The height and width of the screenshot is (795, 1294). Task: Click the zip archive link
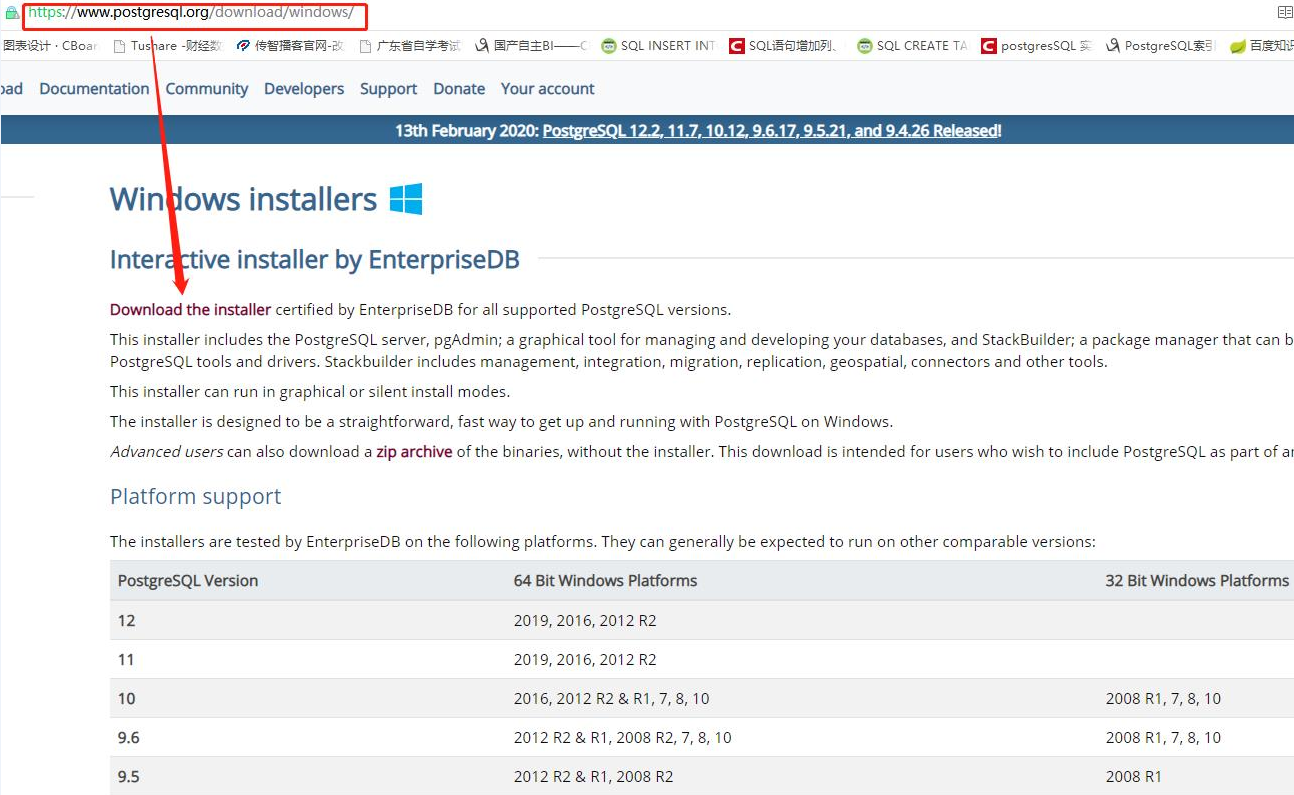[414, 451]
